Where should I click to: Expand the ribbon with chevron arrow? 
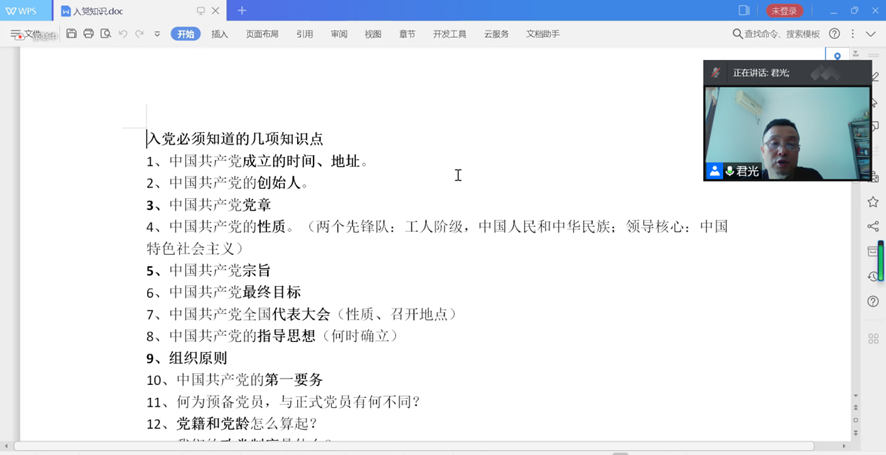pos(872,34)
